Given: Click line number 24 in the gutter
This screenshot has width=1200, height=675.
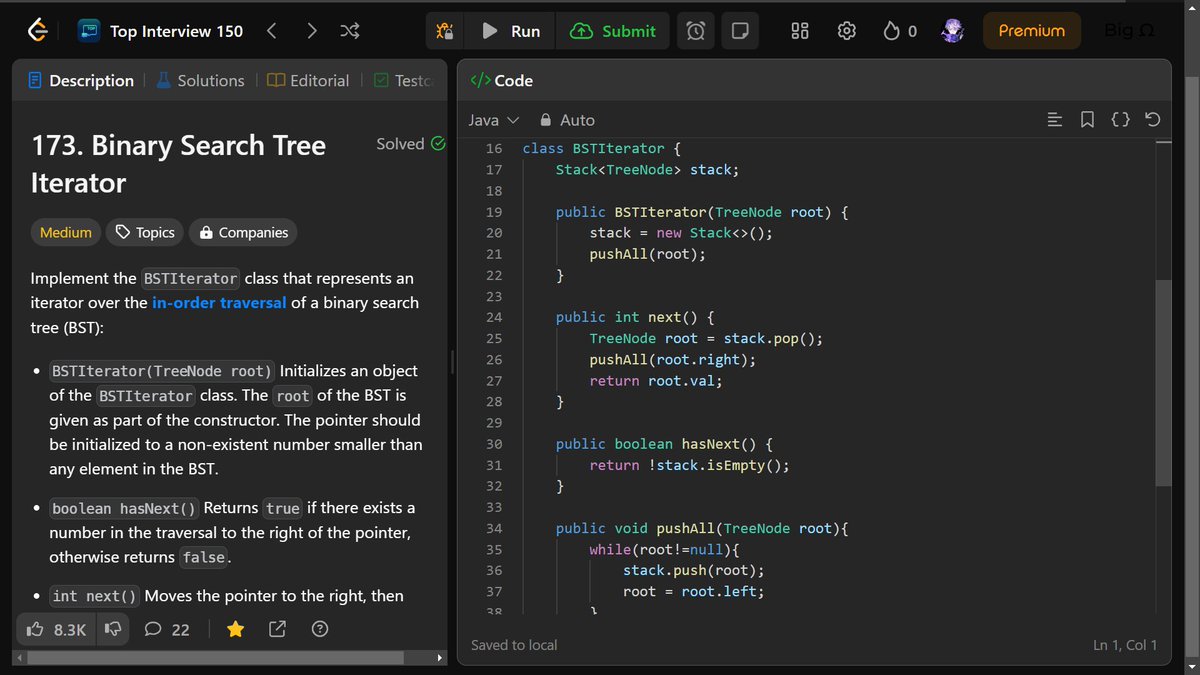Looking at the screenshot, I should tap(494, 317).
